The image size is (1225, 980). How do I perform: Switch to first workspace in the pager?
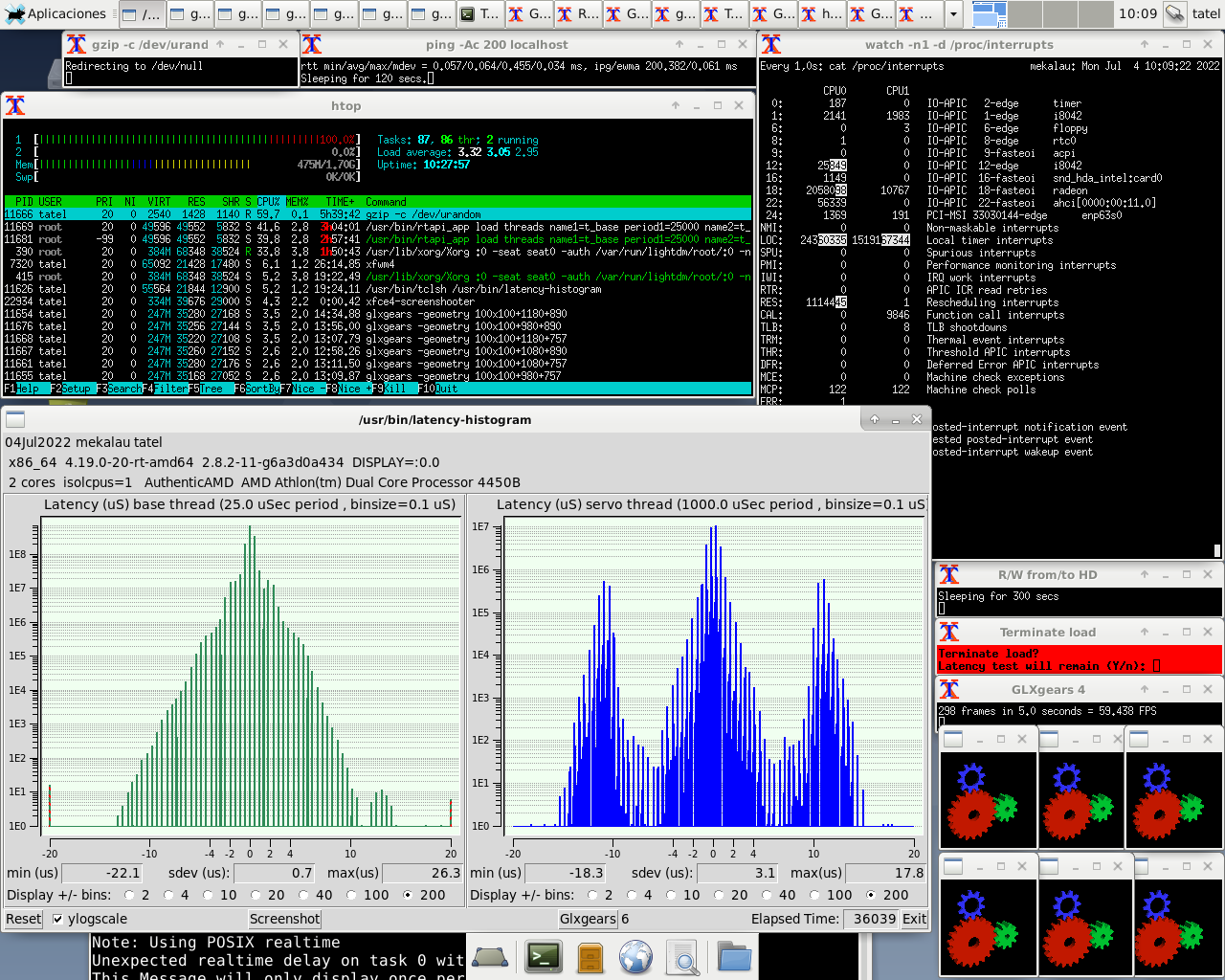(990, 13)
